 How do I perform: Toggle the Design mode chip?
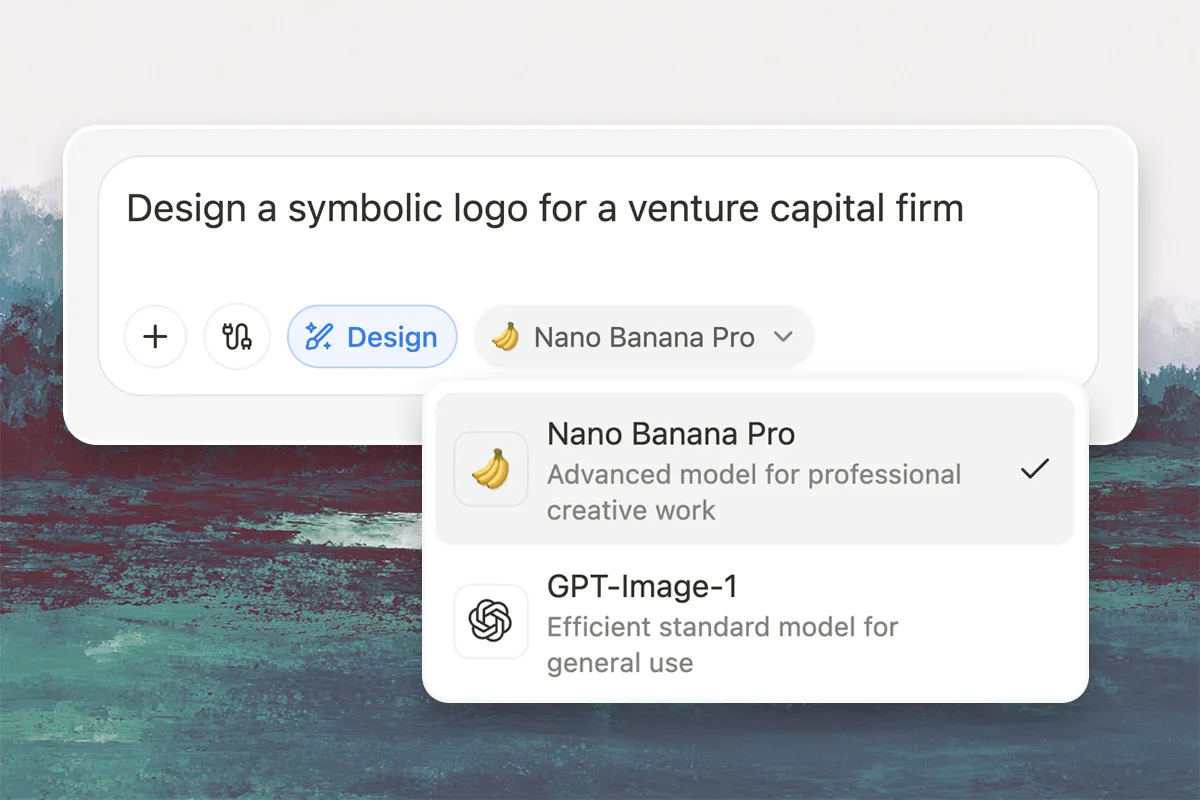(x=372, y=337)
